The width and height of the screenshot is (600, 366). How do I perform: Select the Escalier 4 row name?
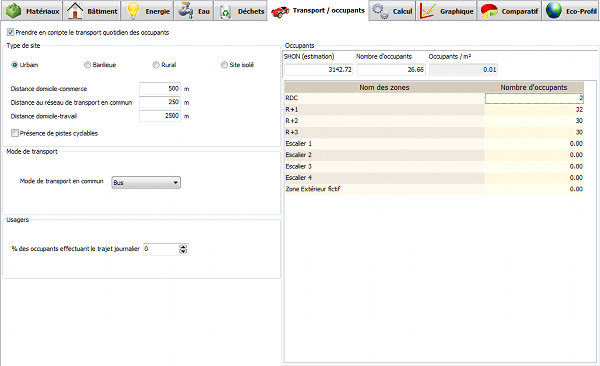[298, 178]
